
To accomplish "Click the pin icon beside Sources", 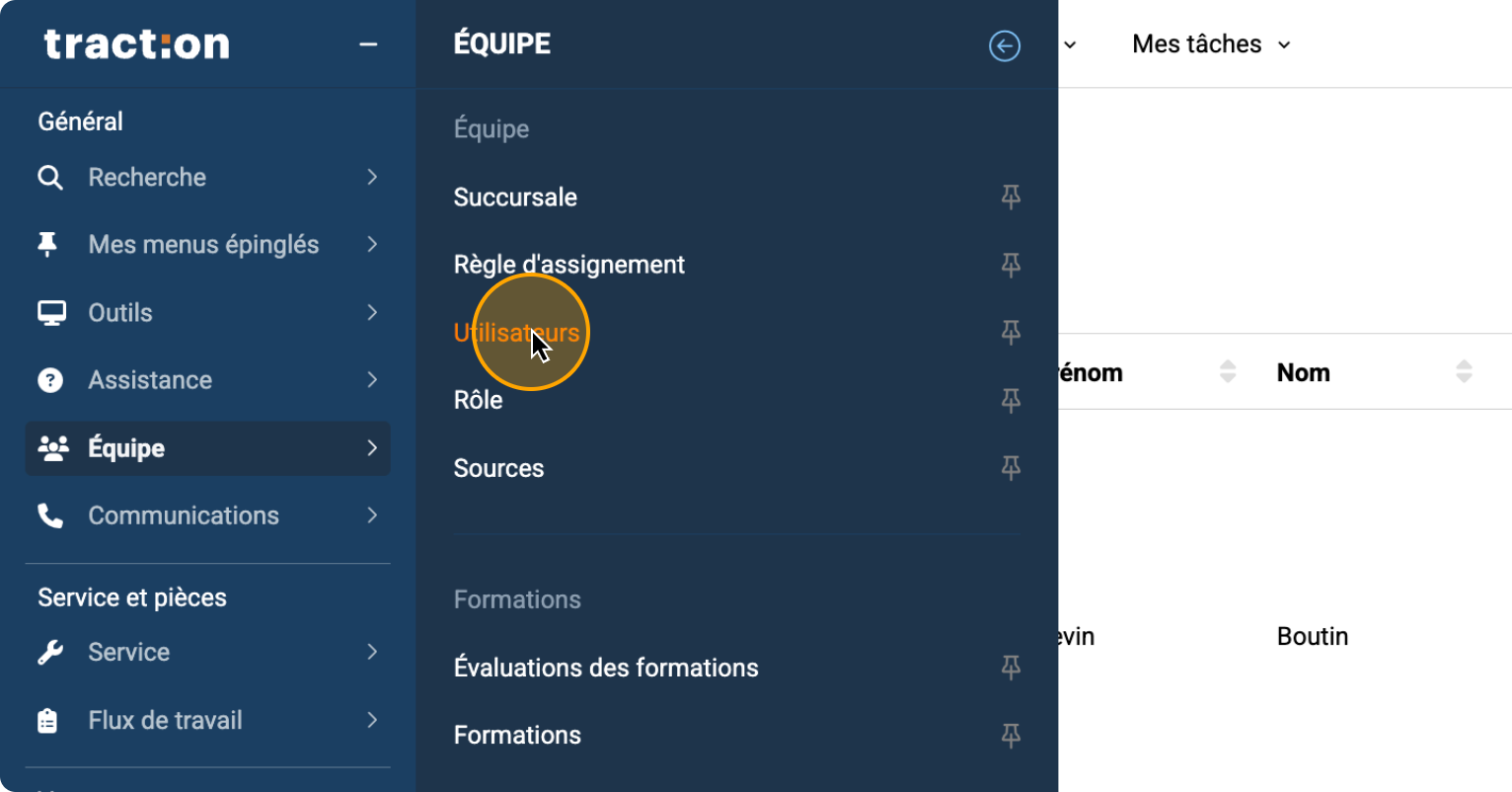I will [x=1010, y=467].
